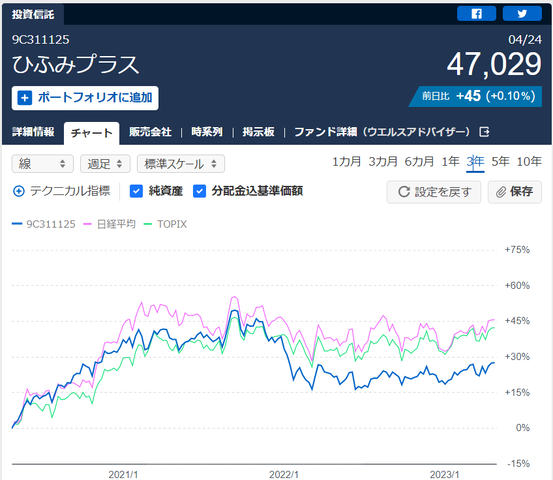Viewport: 553px width, 480px height.
Task: Open 掲示板 tab
Action: (x=258, y=132)
